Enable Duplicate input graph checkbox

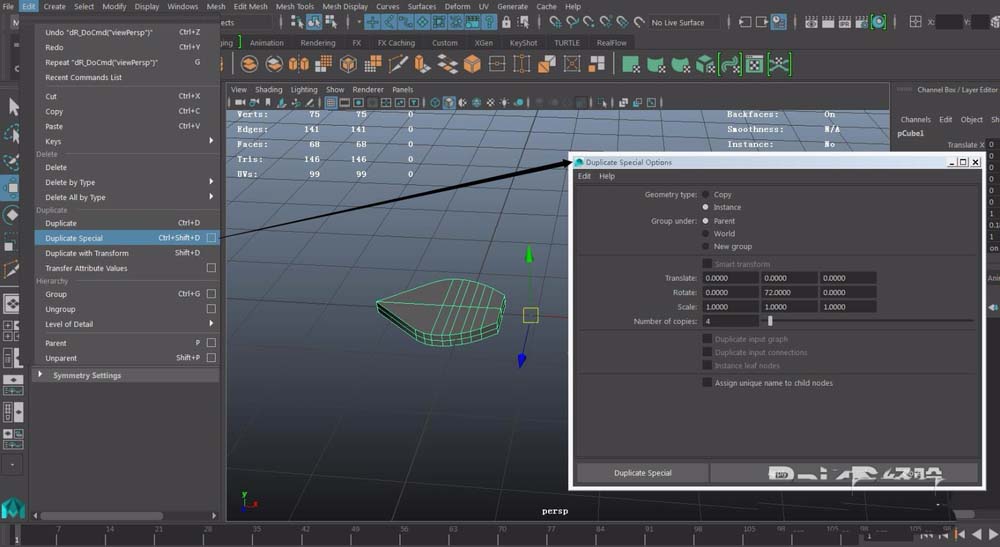pyautogui.click(x=707, y=339)
